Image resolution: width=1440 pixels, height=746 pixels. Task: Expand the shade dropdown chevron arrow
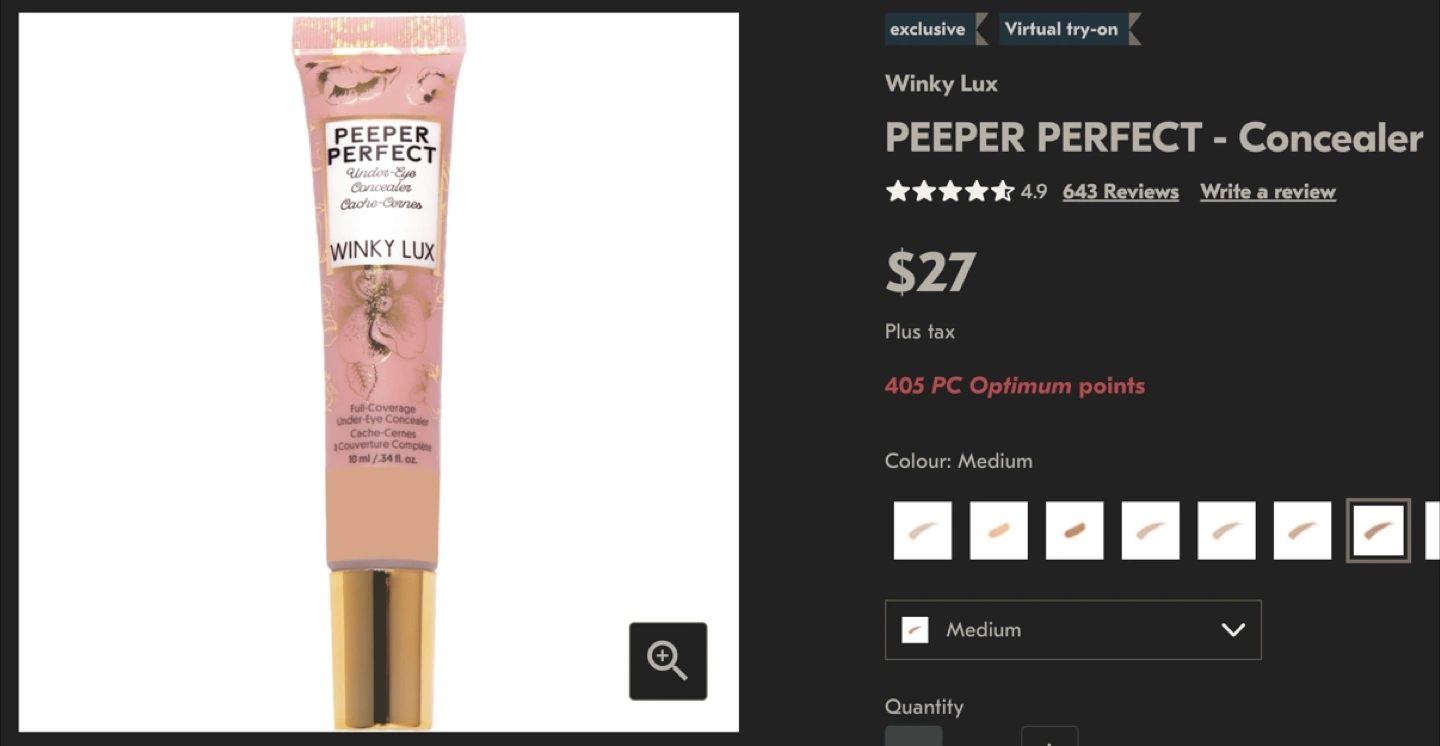(x=1233, y=630)
